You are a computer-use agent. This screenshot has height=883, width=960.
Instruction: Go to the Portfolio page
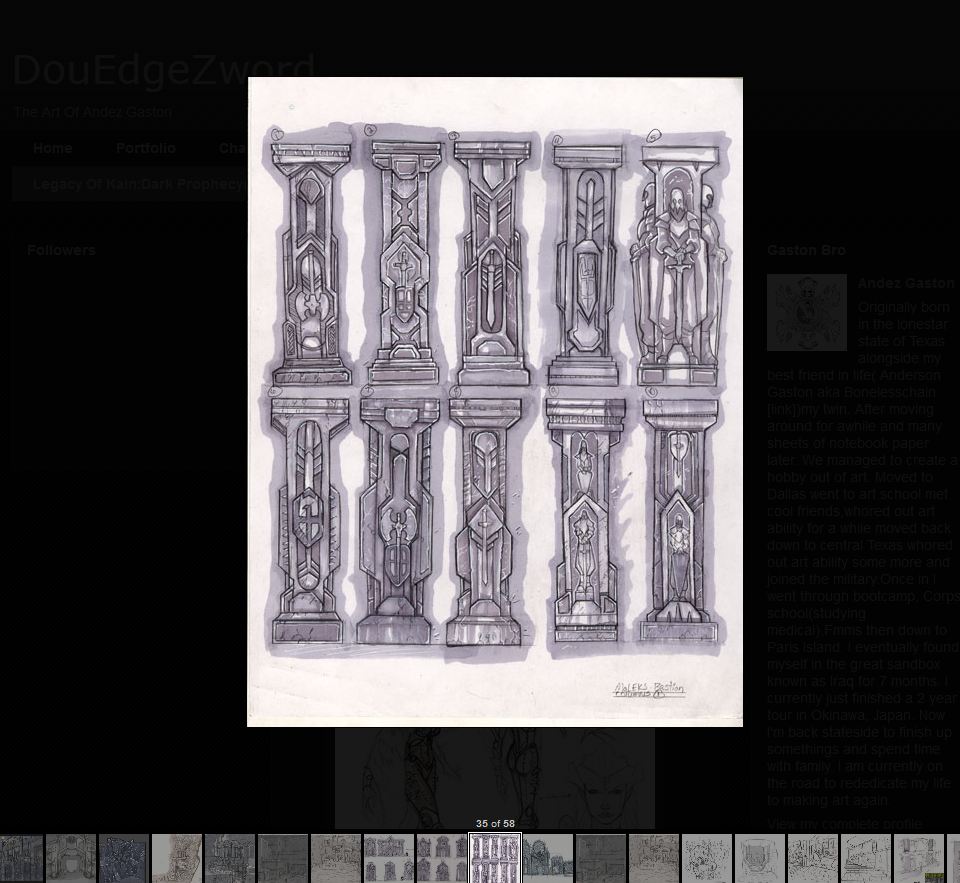click(146, 148)
